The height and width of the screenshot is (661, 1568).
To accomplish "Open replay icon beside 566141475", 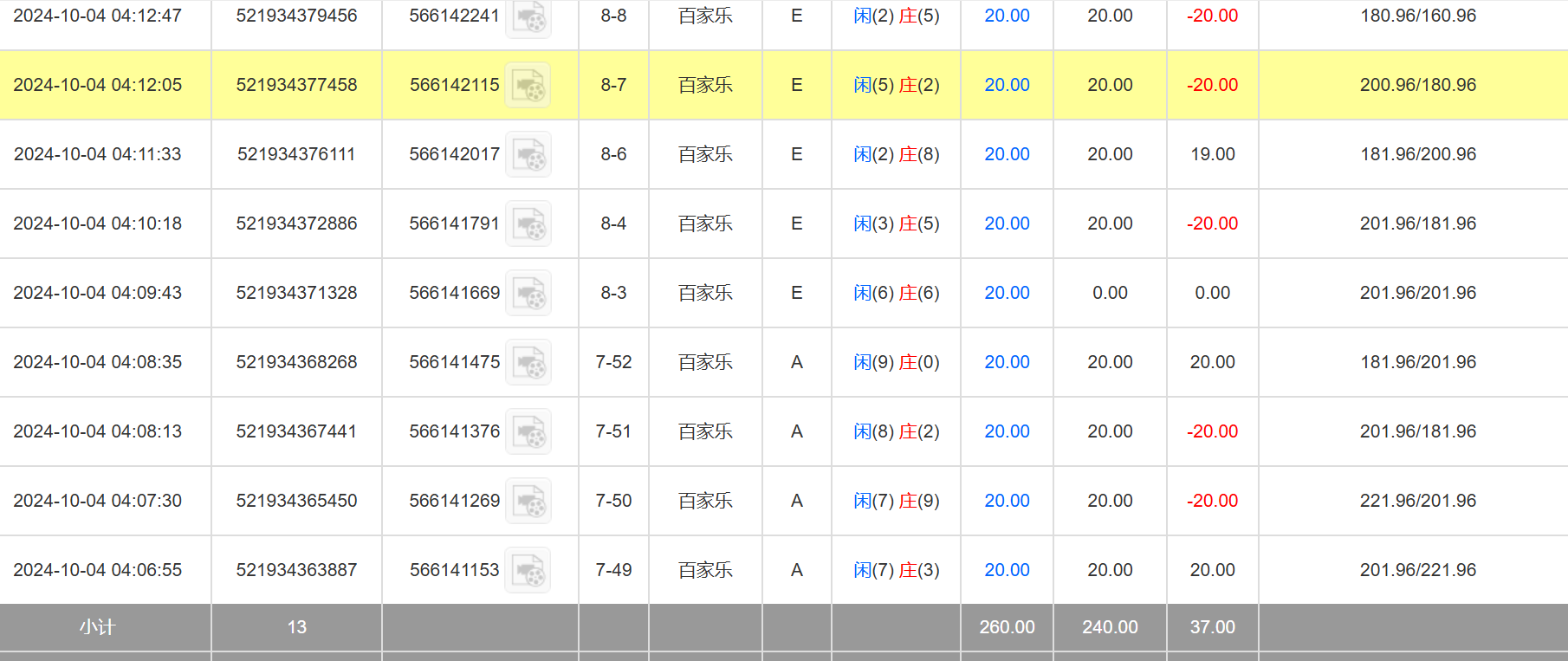I will pyautogui.click(x=528, y=362).
